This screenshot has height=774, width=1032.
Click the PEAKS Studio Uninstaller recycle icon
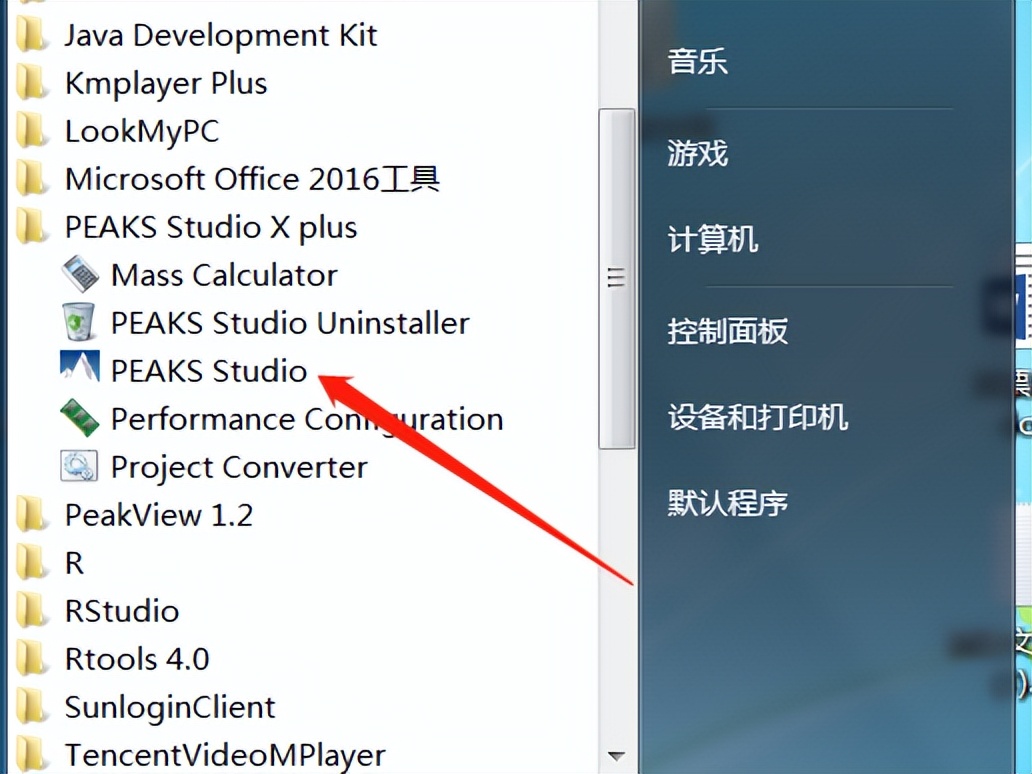[80, 322]
